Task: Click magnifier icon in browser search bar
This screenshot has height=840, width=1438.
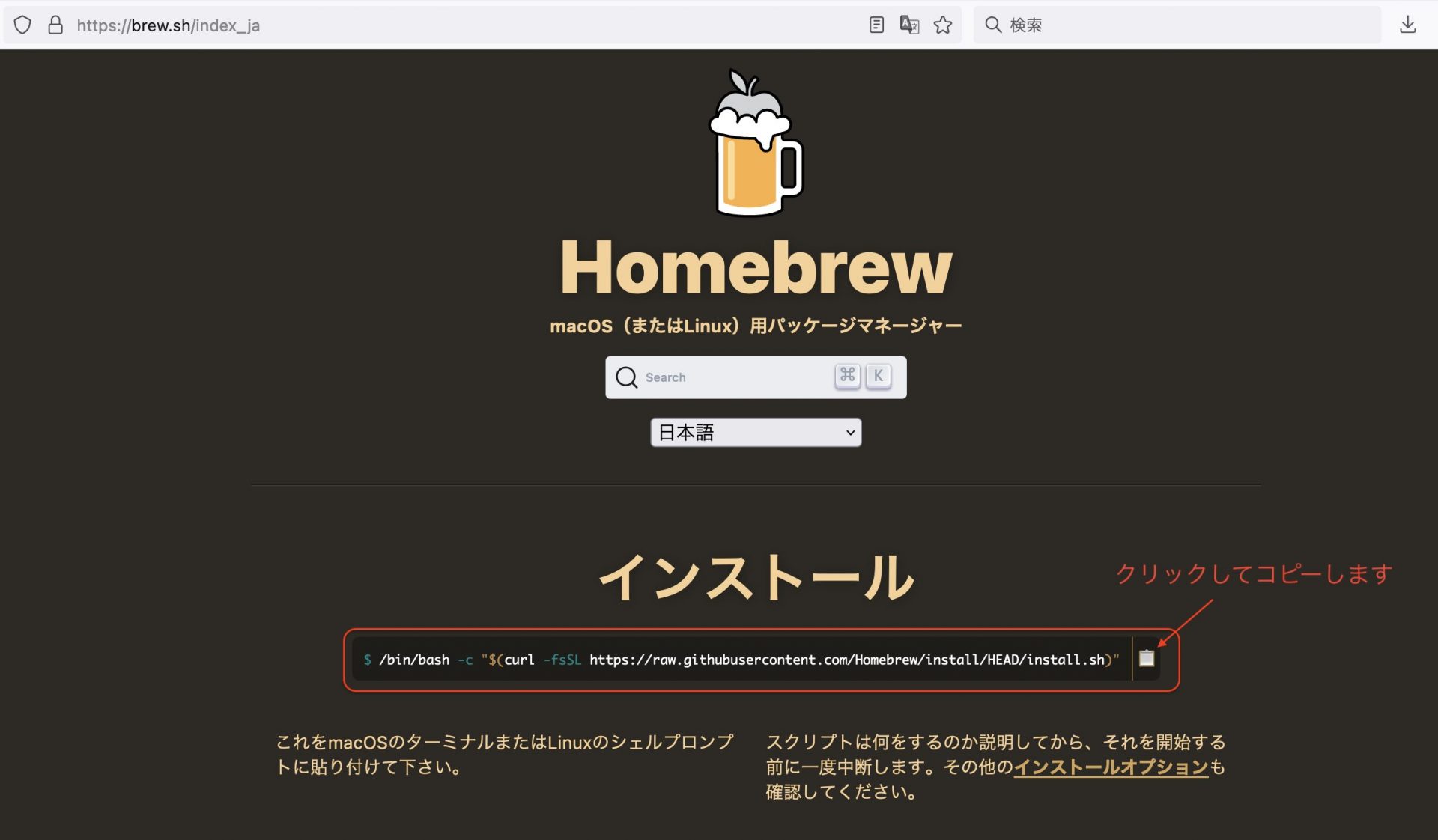Action: pos(993,25)
